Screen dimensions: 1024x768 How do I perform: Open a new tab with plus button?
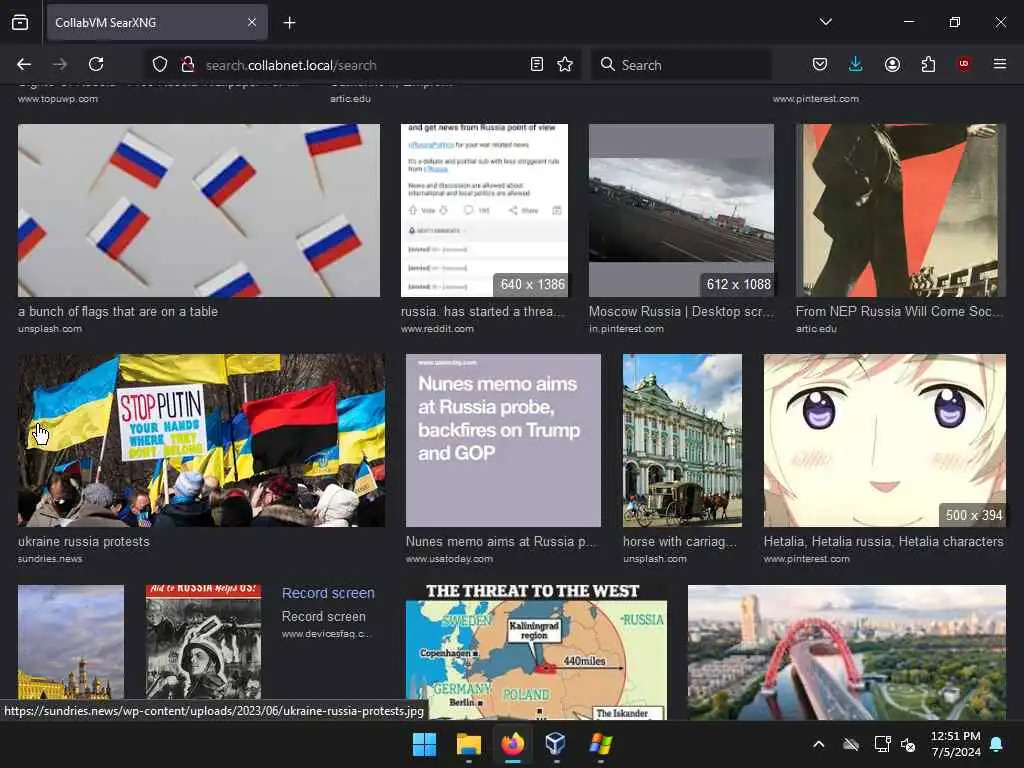[x=289, y=23]
